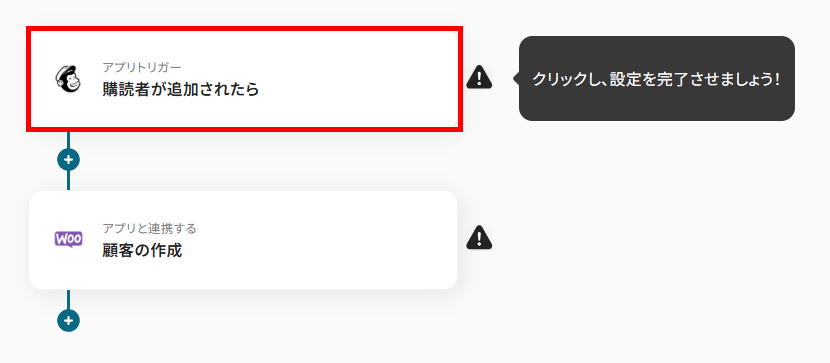Open the 顧客の作成 action card
Screen dimensions: 830x363
(243, 240)
